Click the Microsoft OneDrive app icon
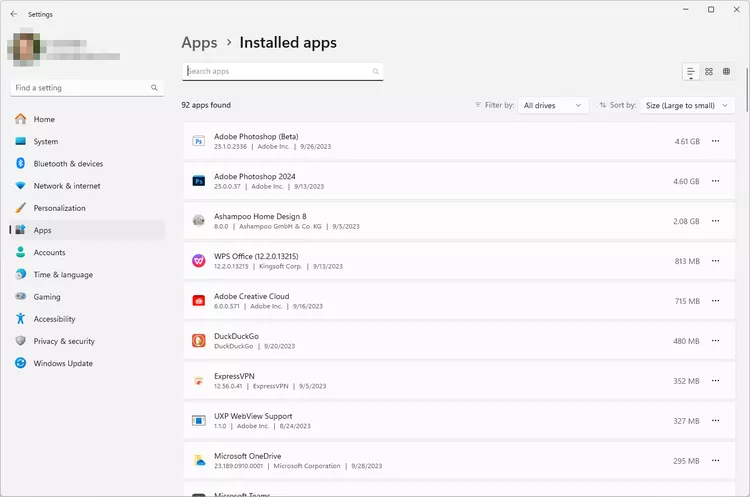Screen dimensions: 750x497 point(199,461)
